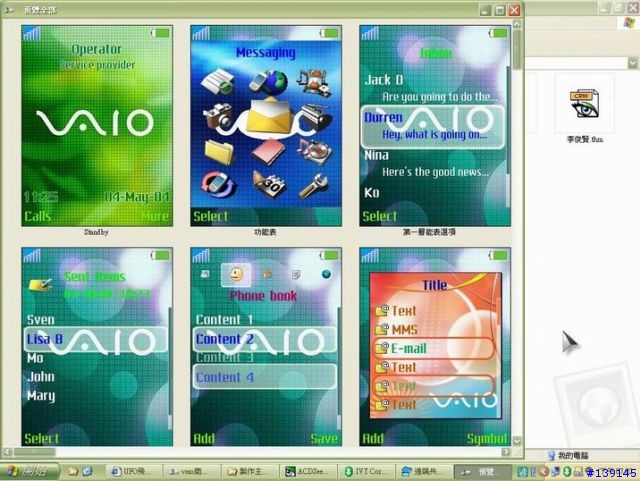Click the signal bars icon in Standby preview
The image size is (640, 481).
click(32, 34)
